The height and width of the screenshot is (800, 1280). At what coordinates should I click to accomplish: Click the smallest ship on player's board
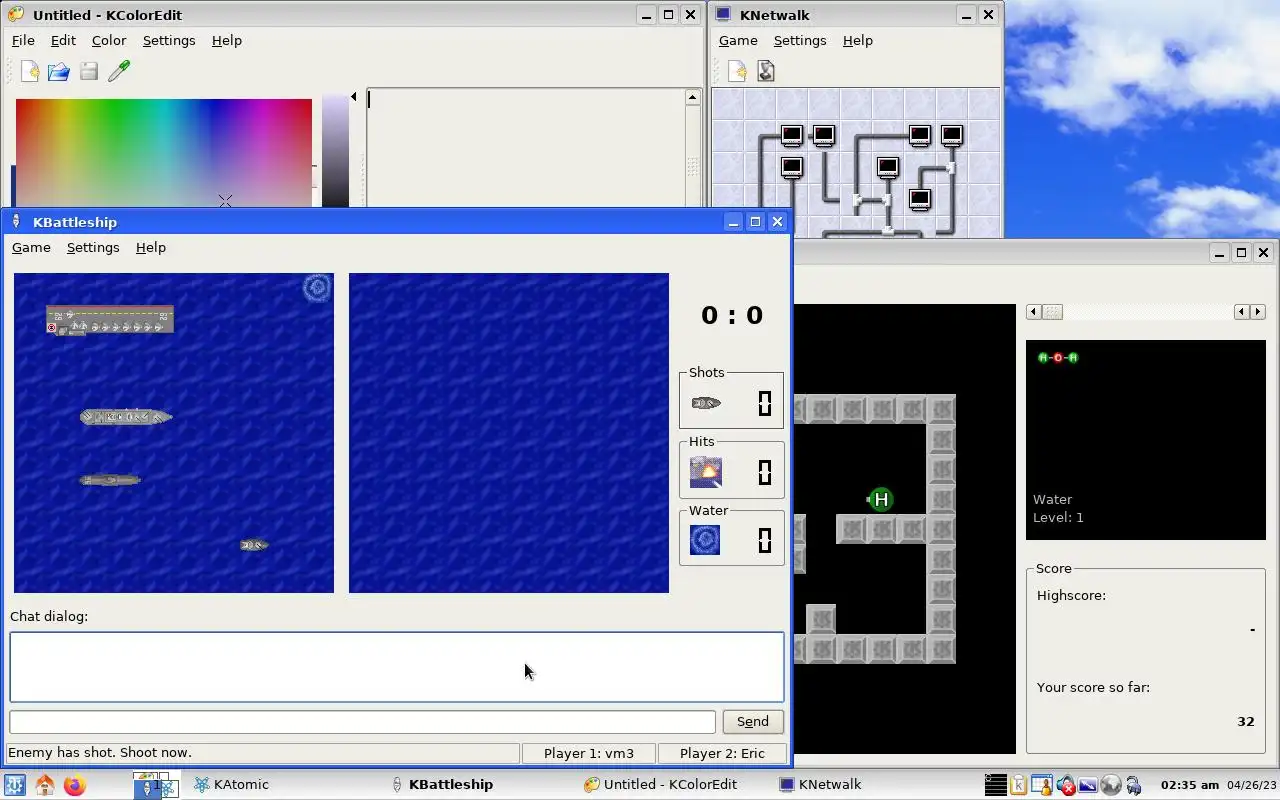click(x=254, y=545)
